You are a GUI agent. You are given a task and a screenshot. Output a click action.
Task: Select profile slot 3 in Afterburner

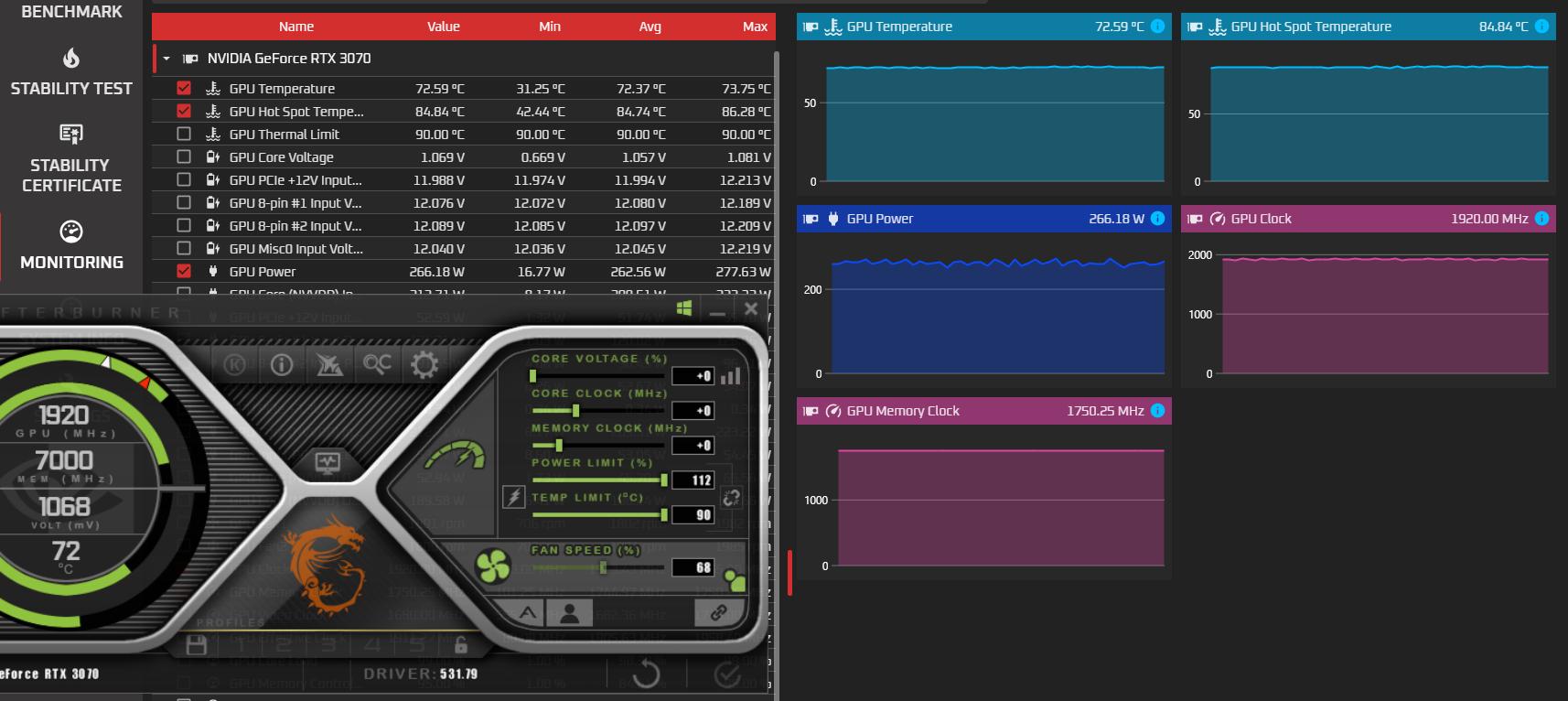click(x=328, y=645)
